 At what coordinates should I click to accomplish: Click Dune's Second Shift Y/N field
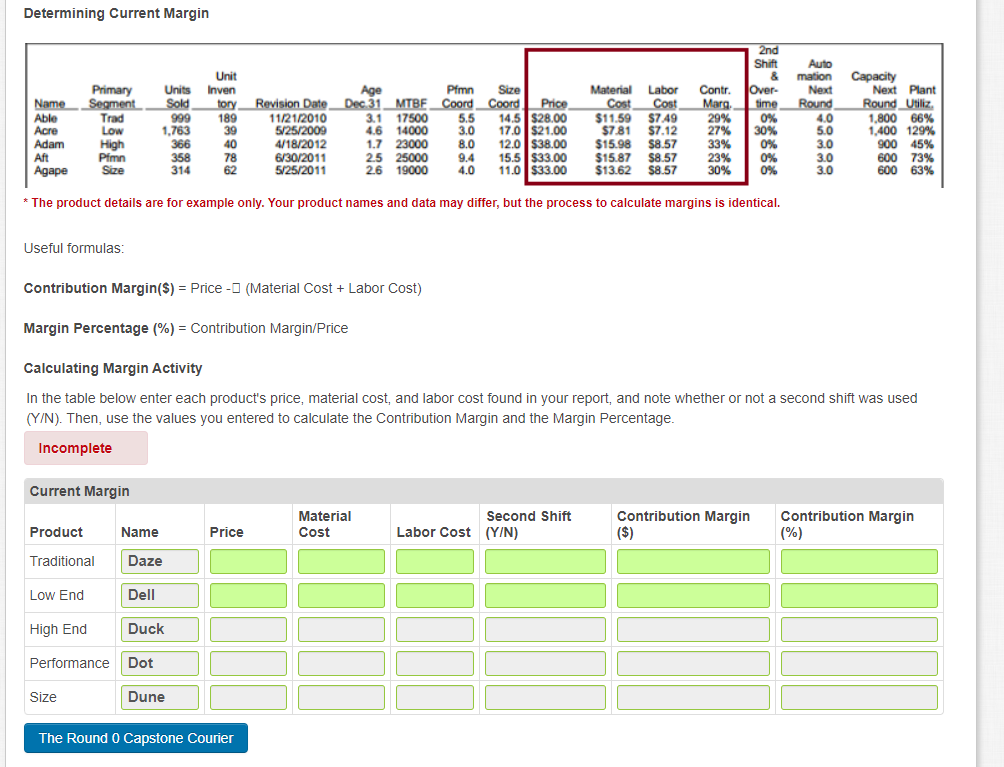click(544, 697)
